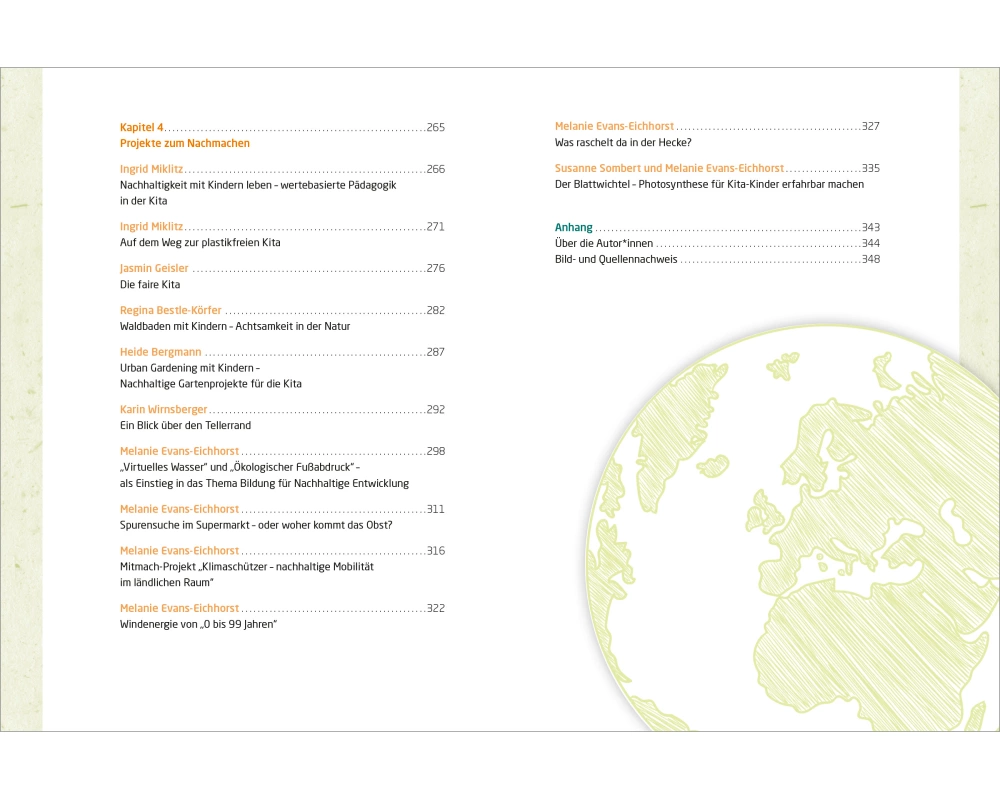1000x800 pixels.
Task: Go to Bild- und Quellennachweis
Action: [x=616, y=259]
